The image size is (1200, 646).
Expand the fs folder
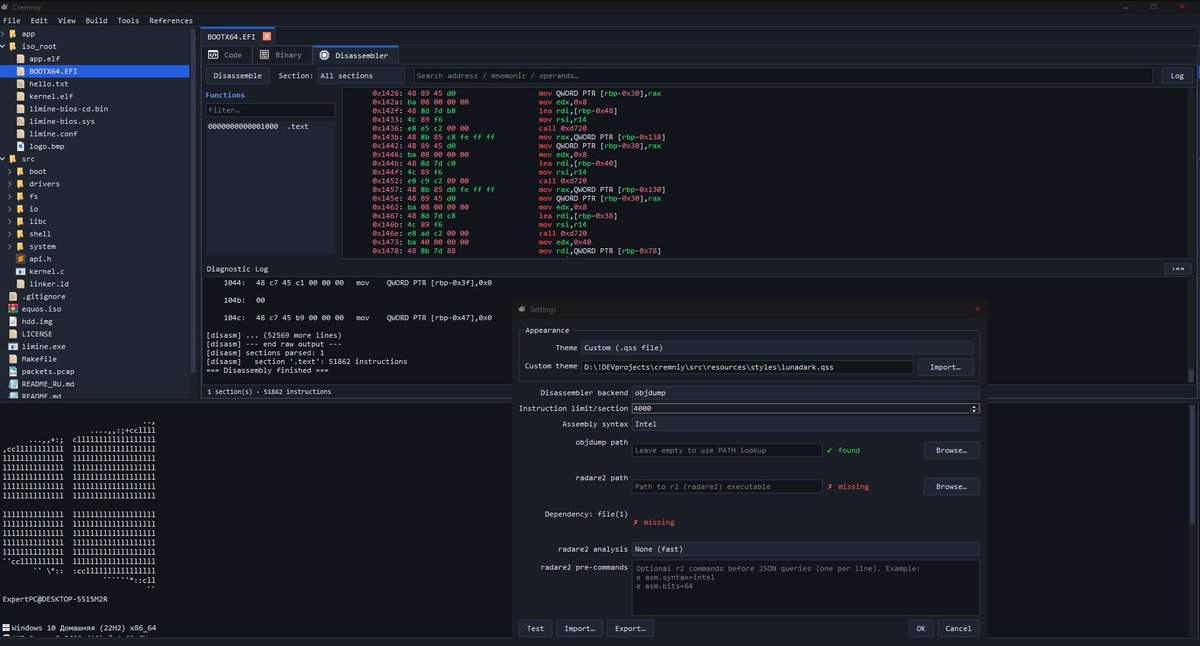click(9, 196)
